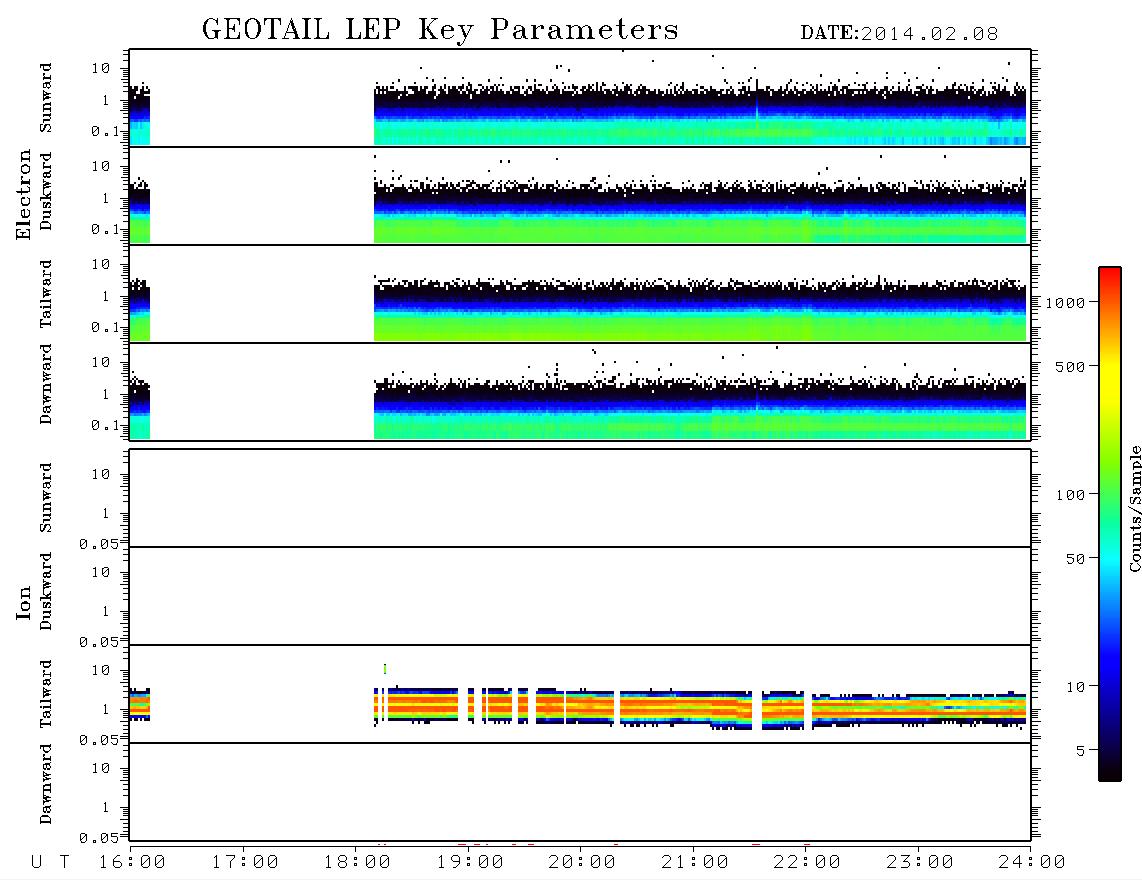The width and height of the screenshot is (1142, 880).
Task: Click the '24:00' time axis label
Action: pos(1032,862)
